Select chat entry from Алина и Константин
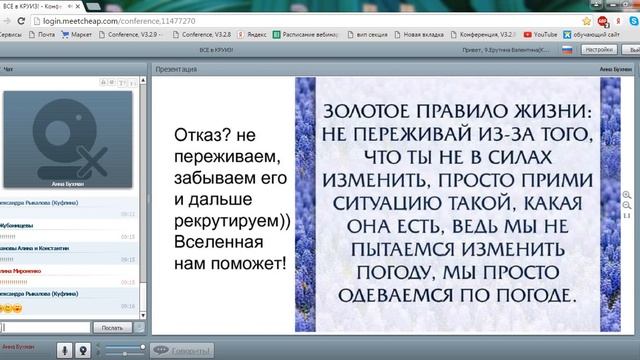The image size is (640, 360). [x=69, y=253]
